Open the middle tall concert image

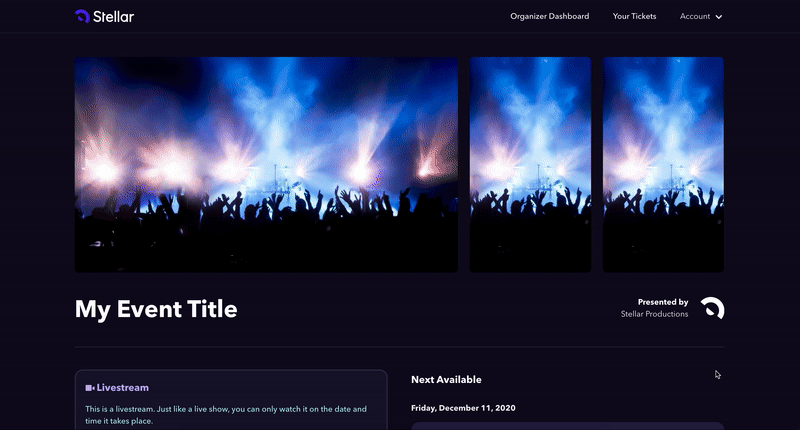click(x=530, y=164)
